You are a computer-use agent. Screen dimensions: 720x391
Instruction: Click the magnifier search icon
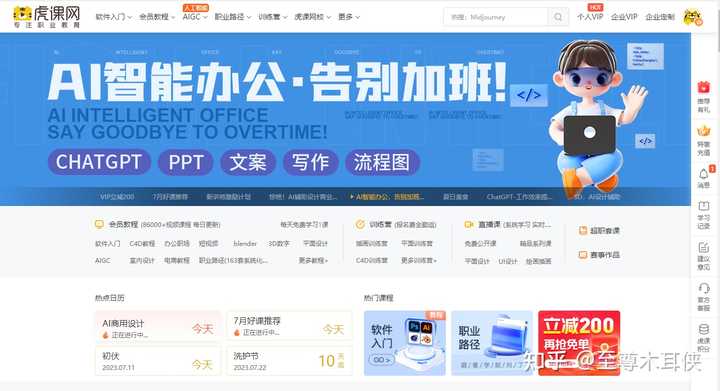click(x=558, y=17)
